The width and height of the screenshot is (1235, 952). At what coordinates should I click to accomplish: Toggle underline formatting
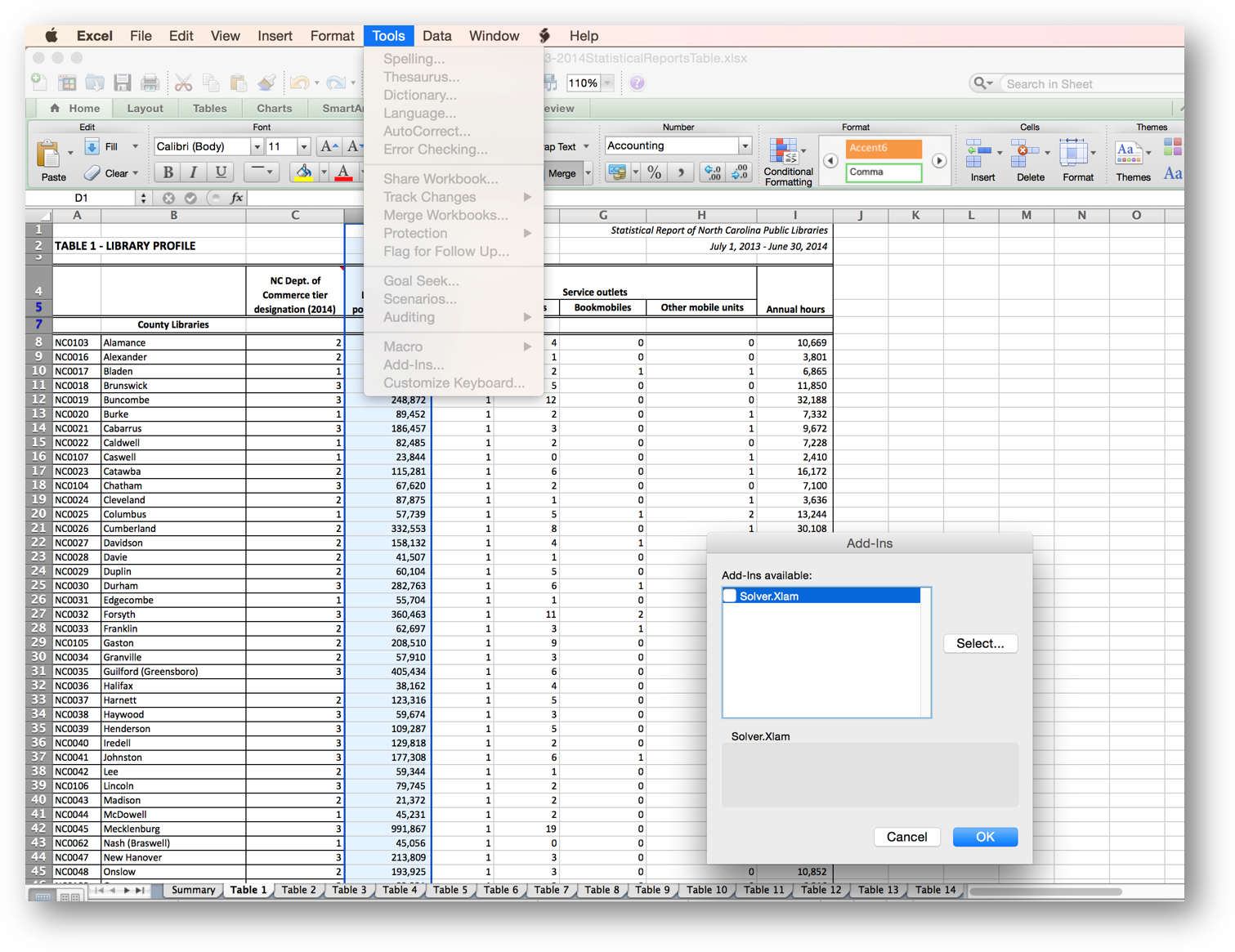(x=220, y=172)
